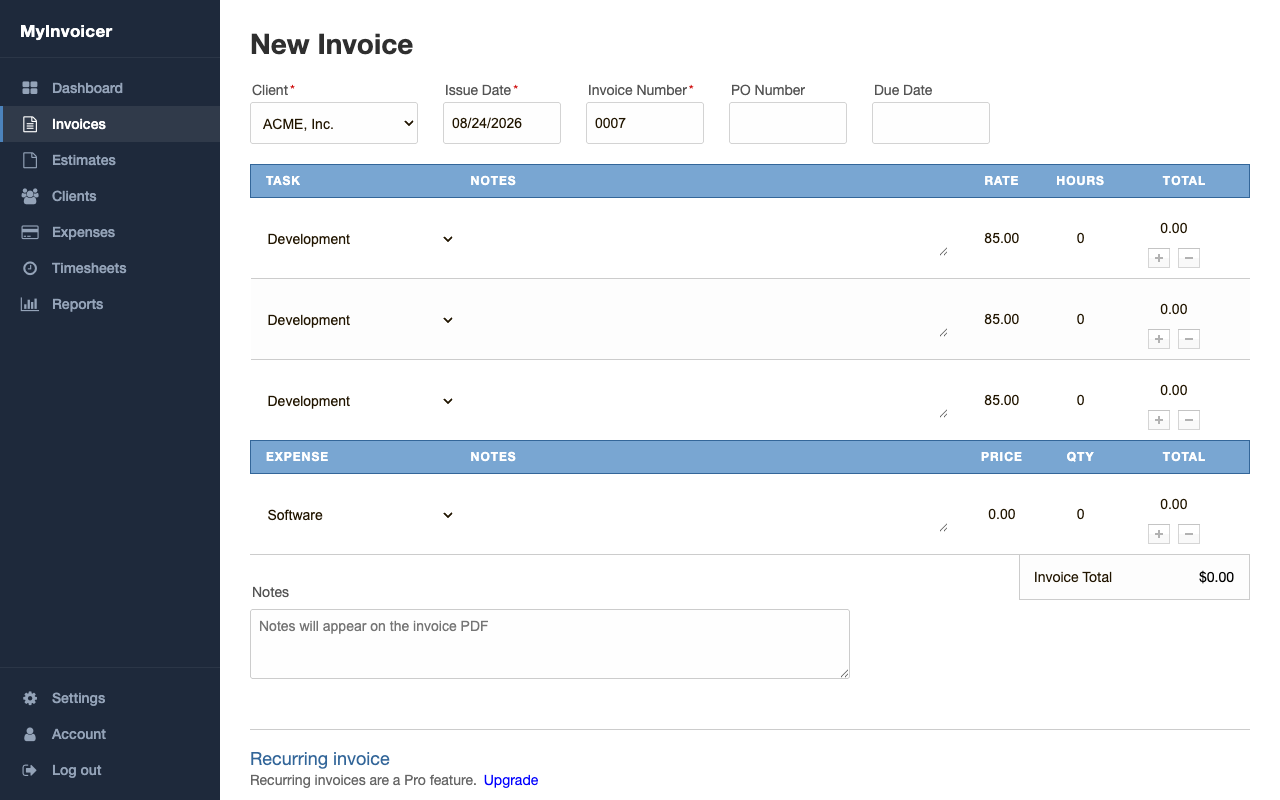
Task: Open the first Development task dropdown
Action: [360, 239]
